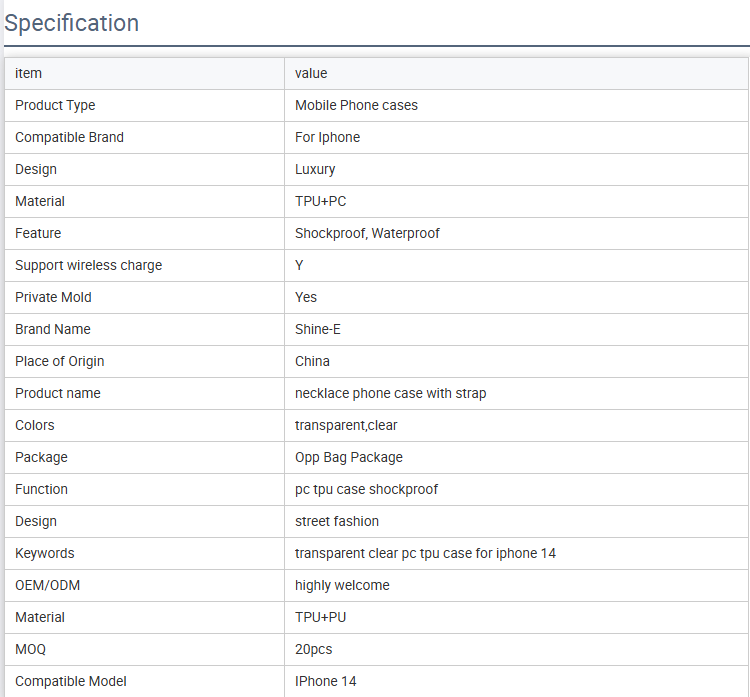Click the 'Luxury' design value
Viewport: 750px width, 697px height.
(x=315, y=169)
